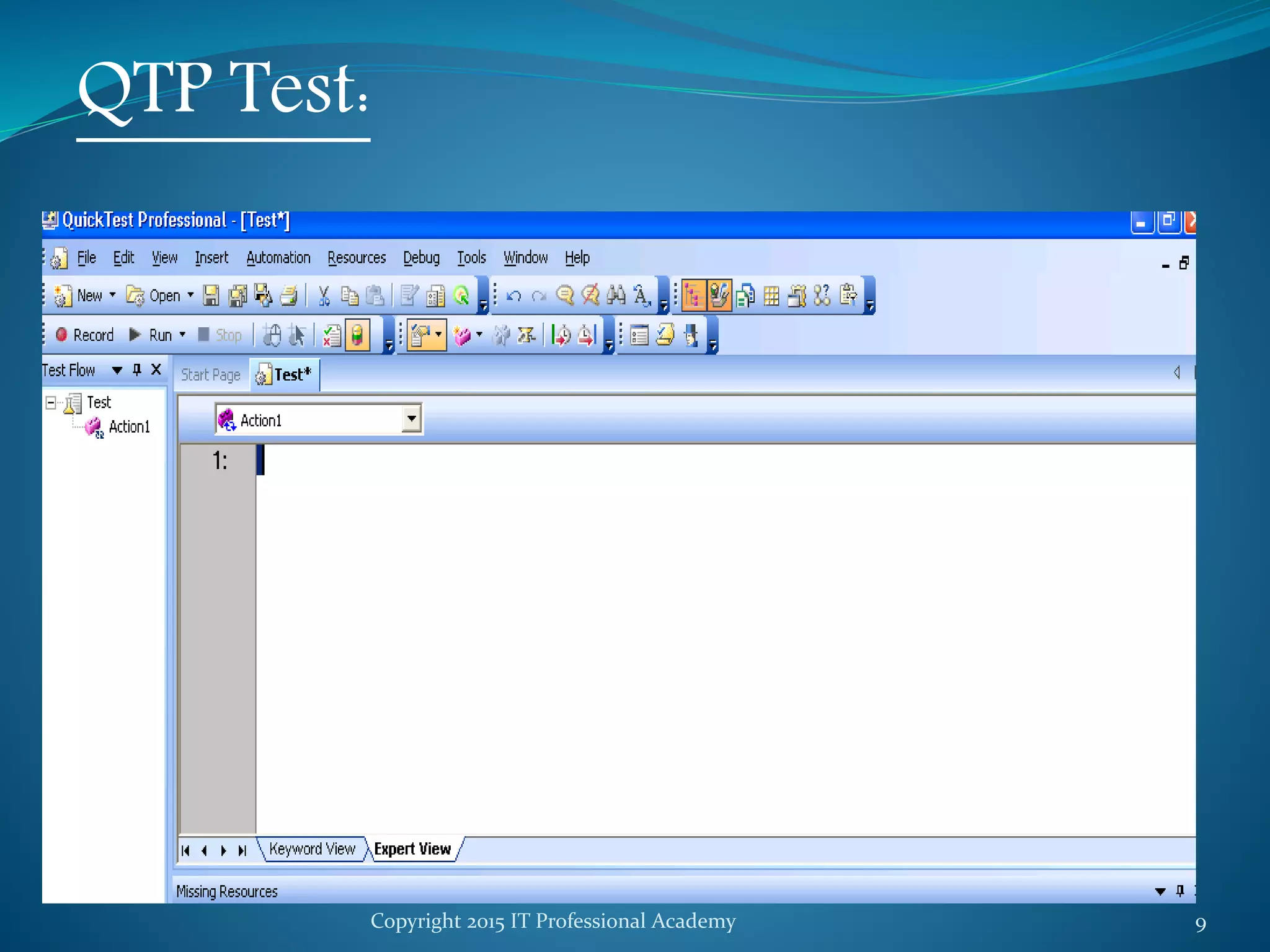Toggle the highlighted battery-style run mode button
Viewport: 1270px width, 952px height.
[358, 335]
